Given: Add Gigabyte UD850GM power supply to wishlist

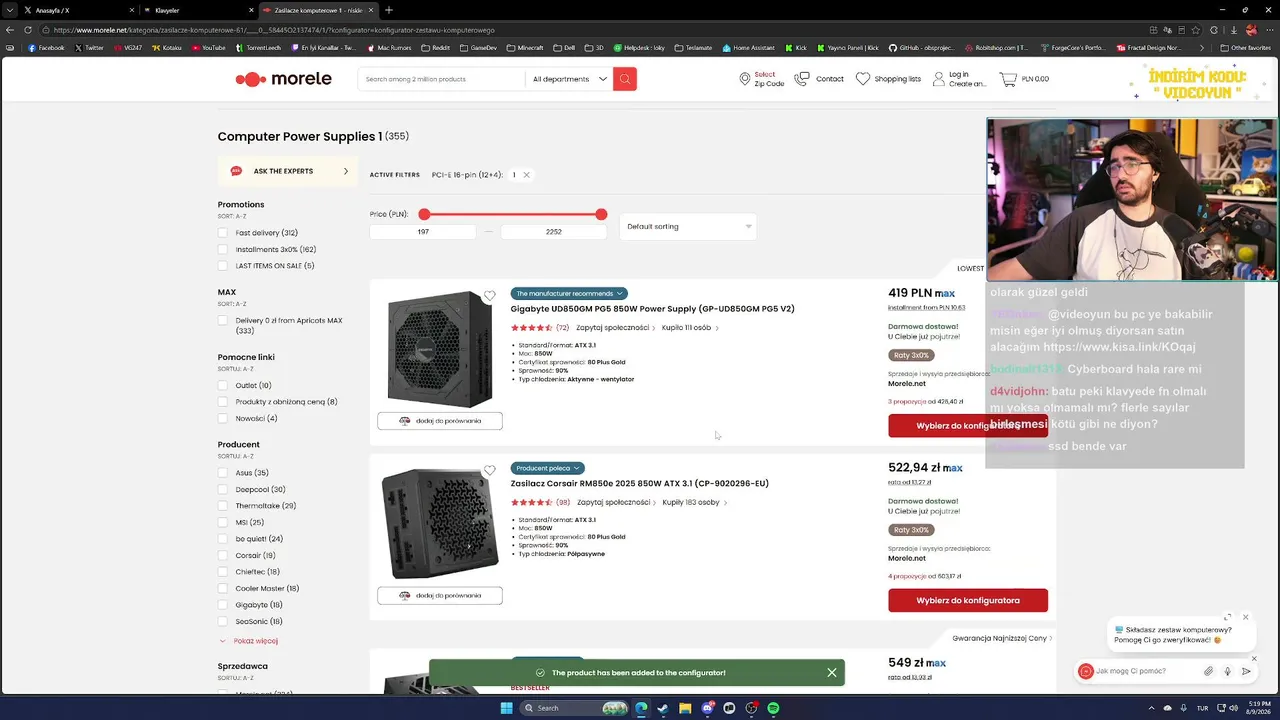Looking at the screenshot, I should 489,296.
